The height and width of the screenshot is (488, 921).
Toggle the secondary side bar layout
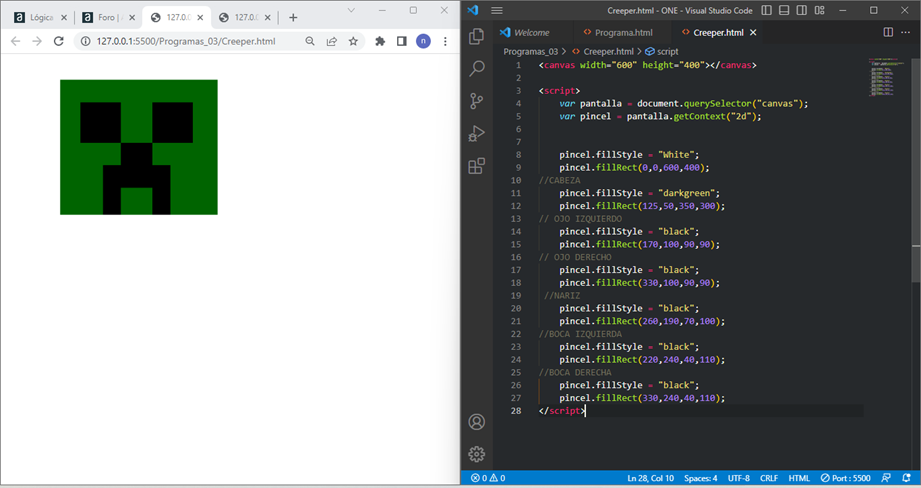pyautogui.click(x=802, y=10)
